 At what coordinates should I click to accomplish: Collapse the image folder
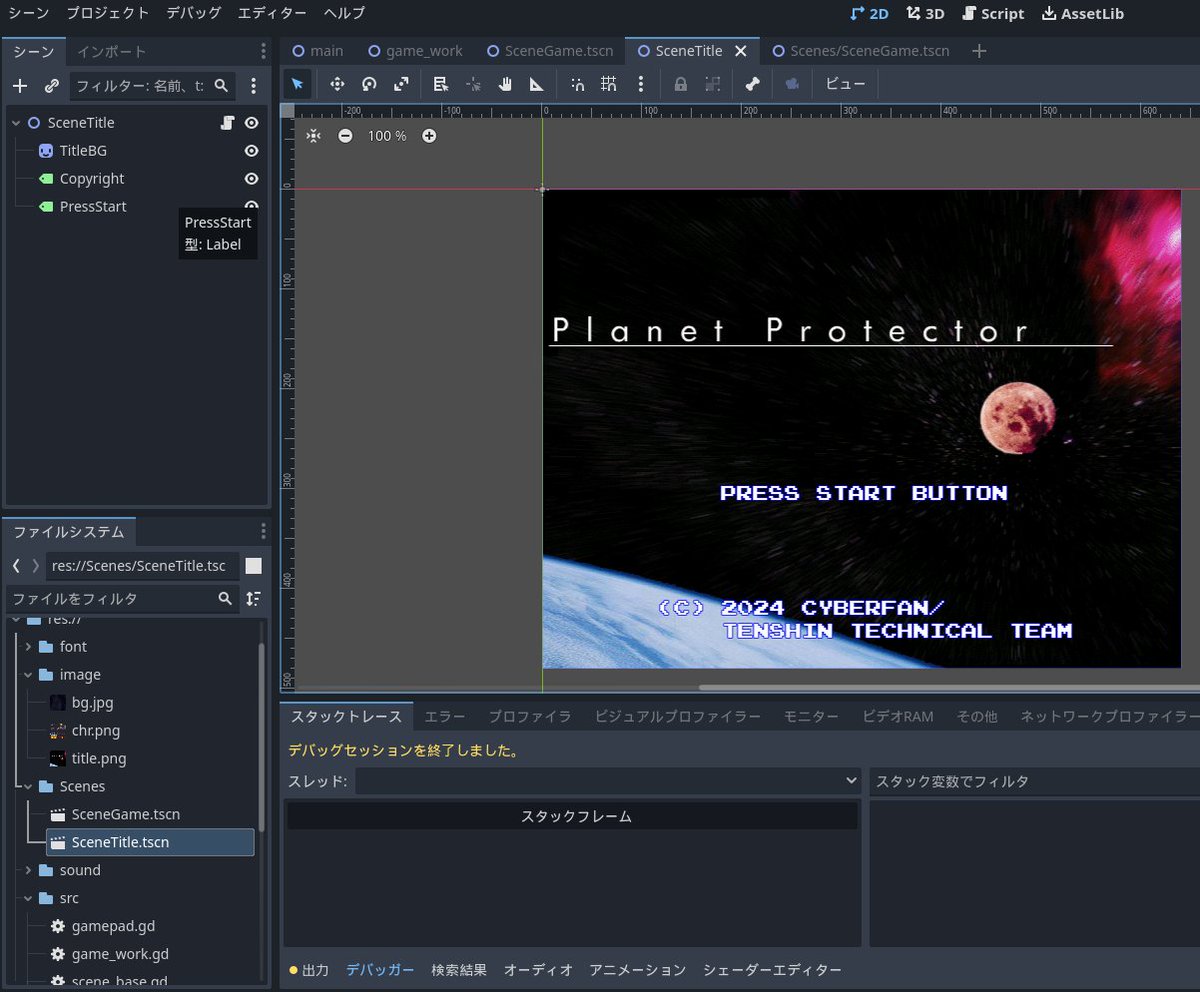point(28,675)
